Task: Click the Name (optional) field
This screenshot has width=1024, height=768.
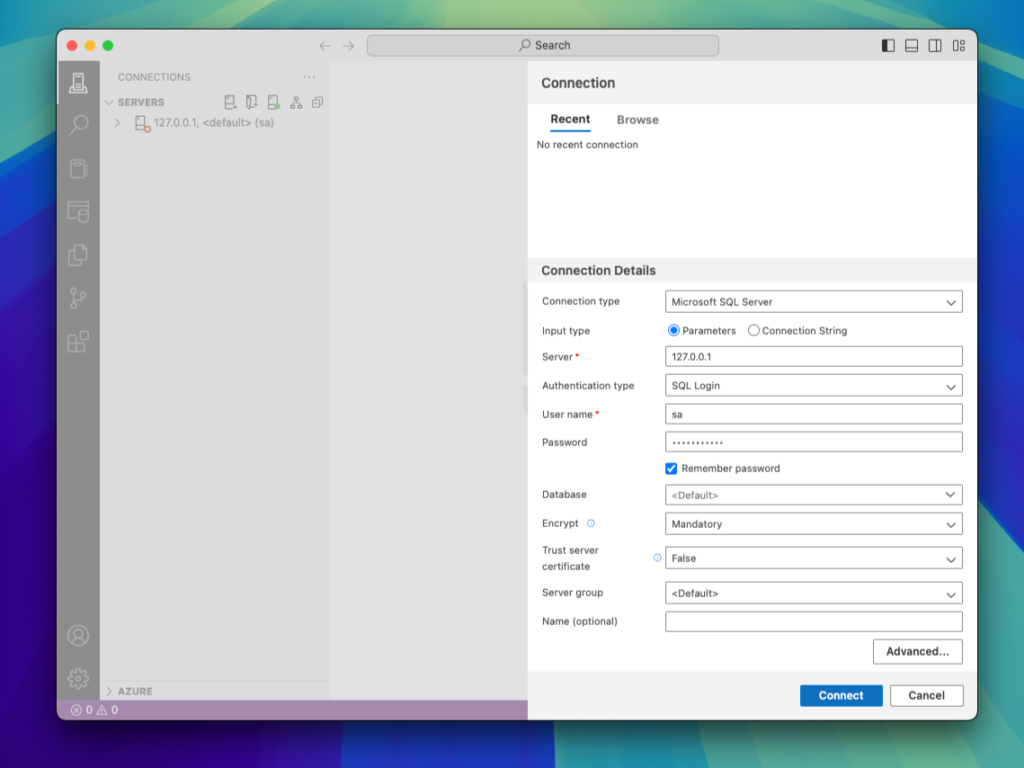Action: pyautogui.click(x=813, y=621)
